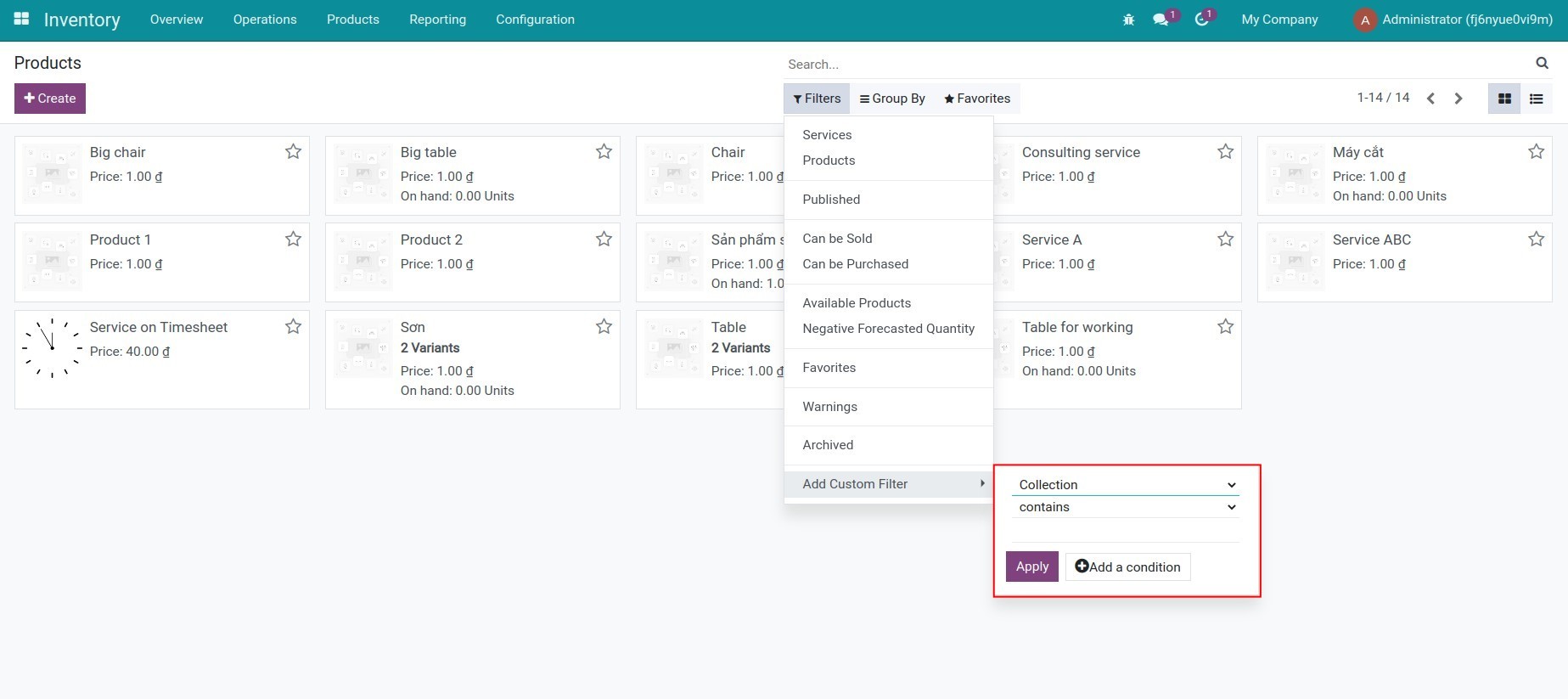This screenshot has height=699, width=1568.
Task: Switch to Kanban view
Action: coord(1504,99)
